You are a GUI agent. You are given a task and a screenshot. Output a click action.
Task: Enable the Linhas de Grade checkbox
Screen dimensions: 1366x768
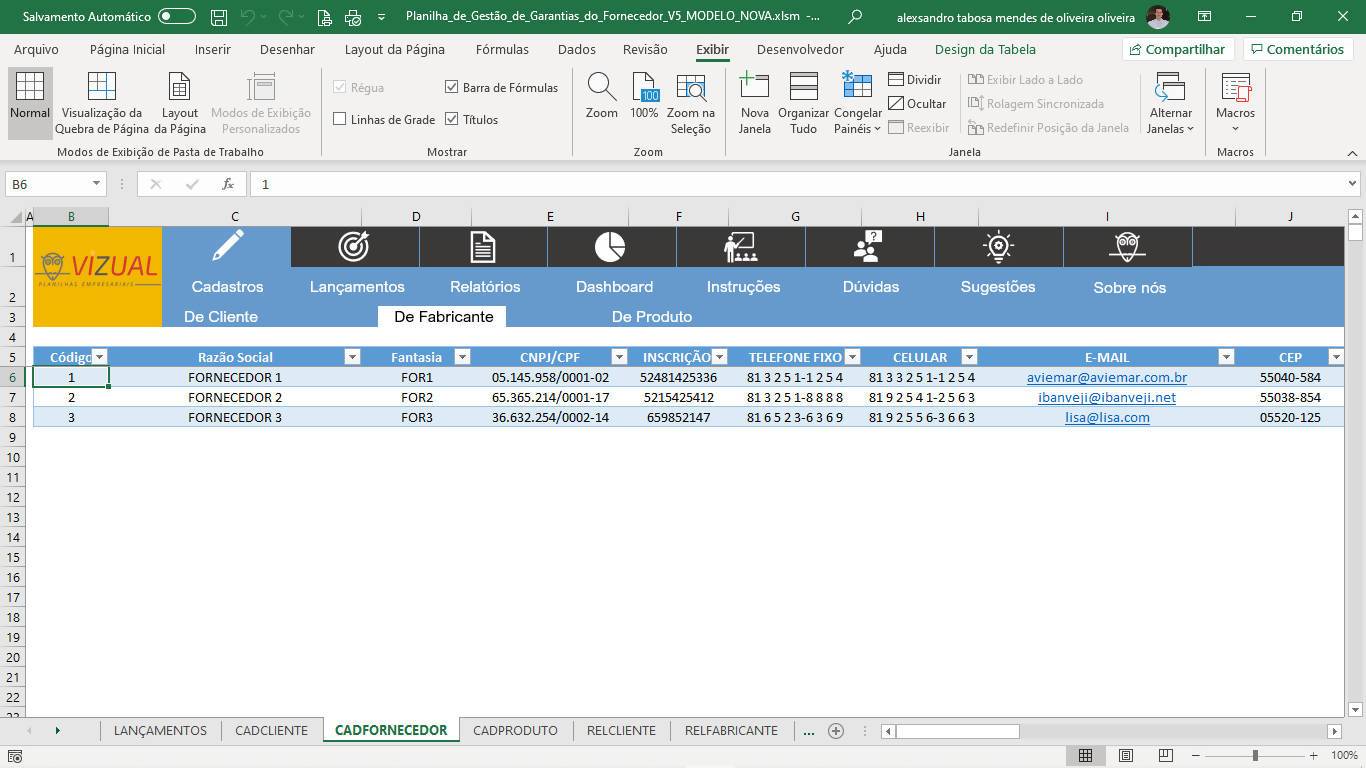pyautogui.click(x=340, y=120)
